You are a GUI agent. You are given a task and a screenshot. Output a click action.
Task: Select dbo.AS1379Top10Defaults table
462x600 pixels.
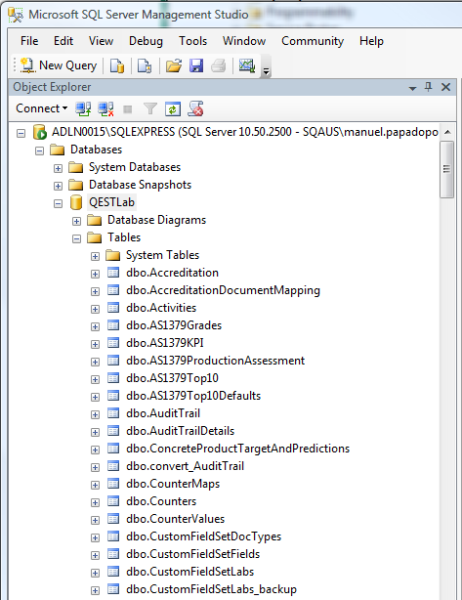pos(193,396)
